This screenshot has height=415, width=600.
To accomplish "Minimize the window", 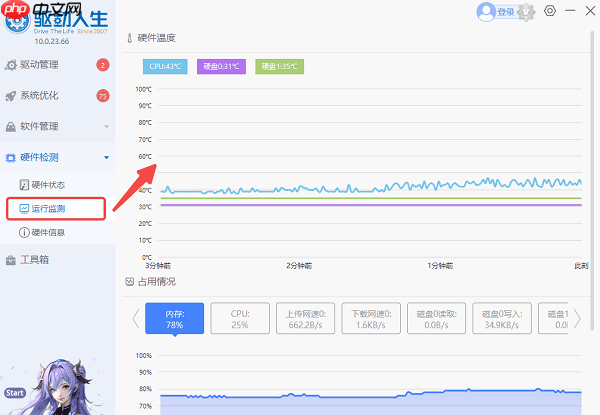I will pyautogui.click(x=570, y=11).
